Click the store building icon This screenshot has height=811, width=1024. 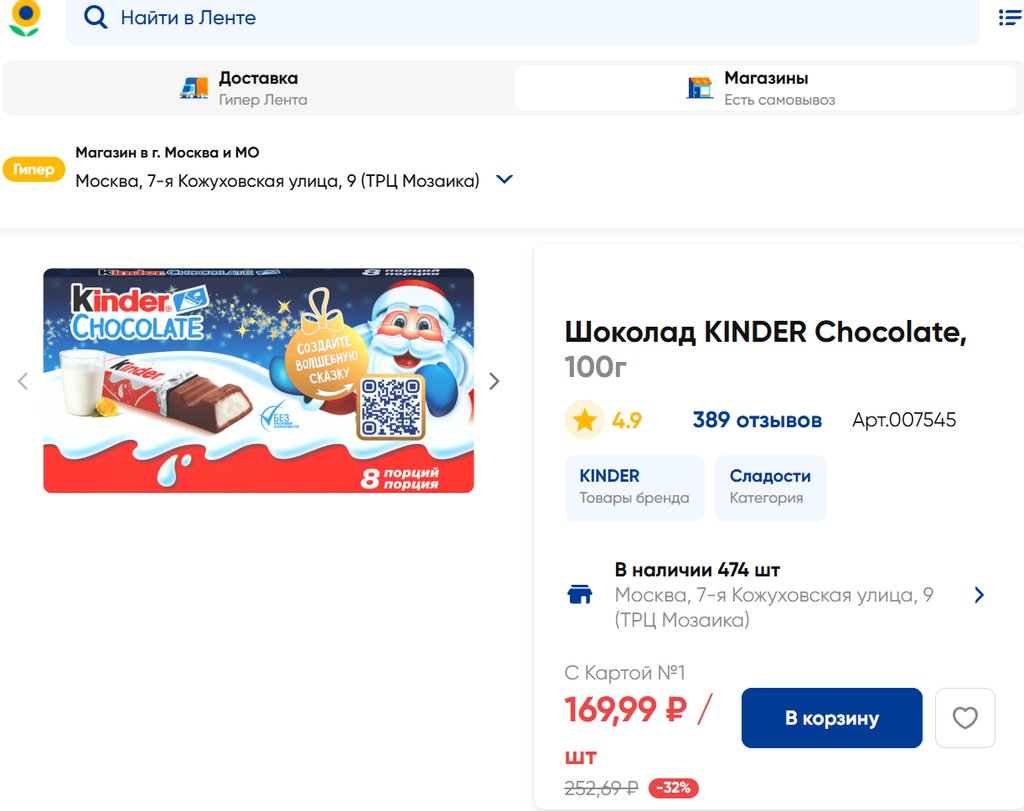pyautogui.click(x=700, y=88)
